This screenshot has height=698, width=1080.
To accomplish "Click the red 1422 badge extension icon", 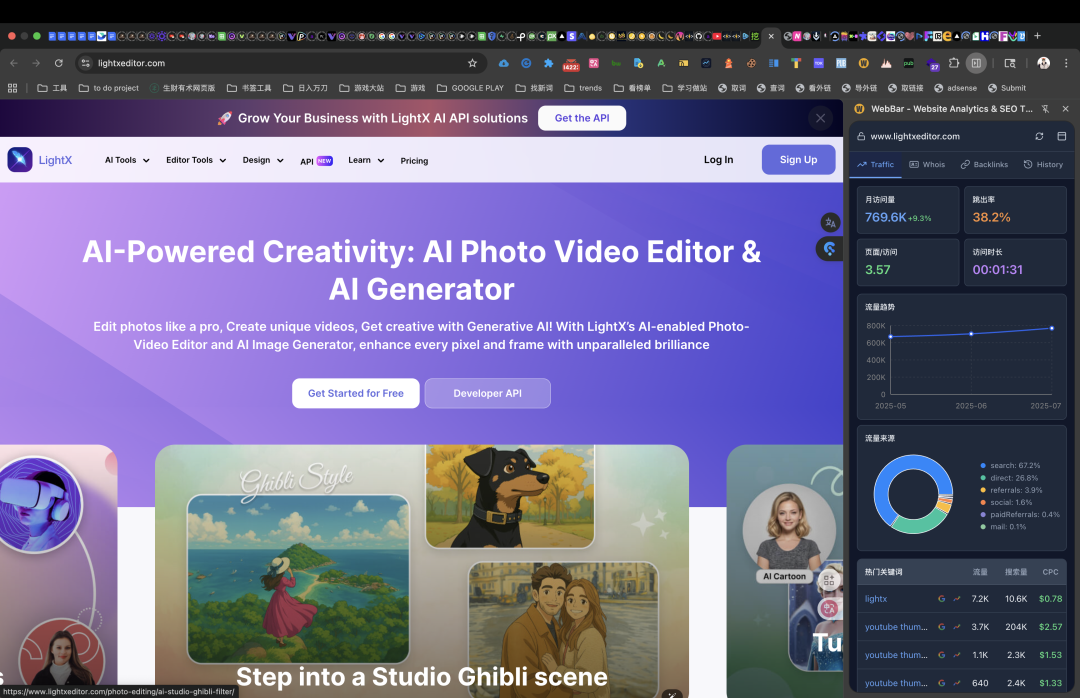I will 571,64.
